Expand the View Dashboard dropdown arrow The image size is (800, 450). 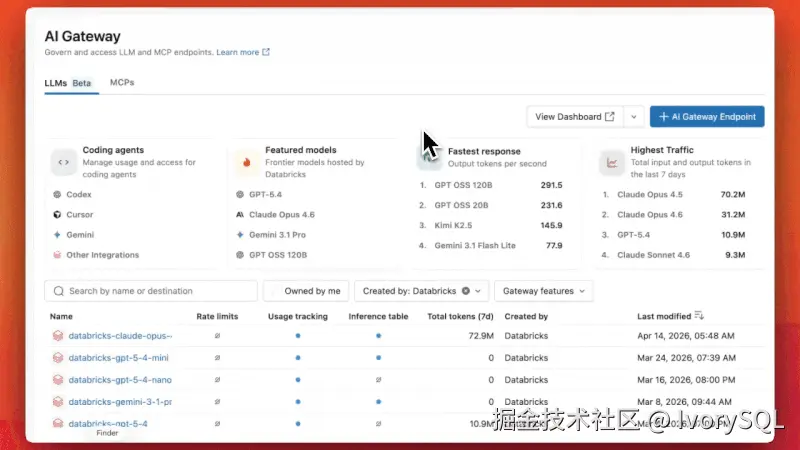(634, 117)
